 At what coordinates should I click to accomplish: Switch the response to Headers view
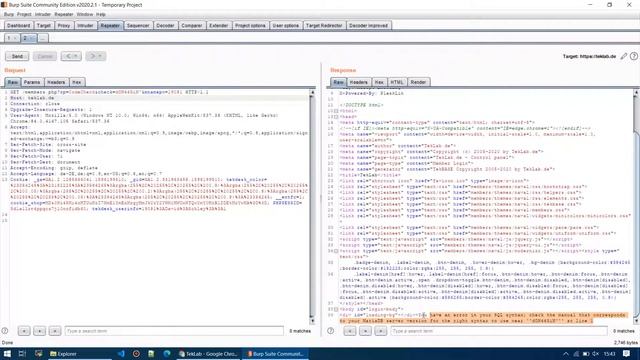coord(358,82)
